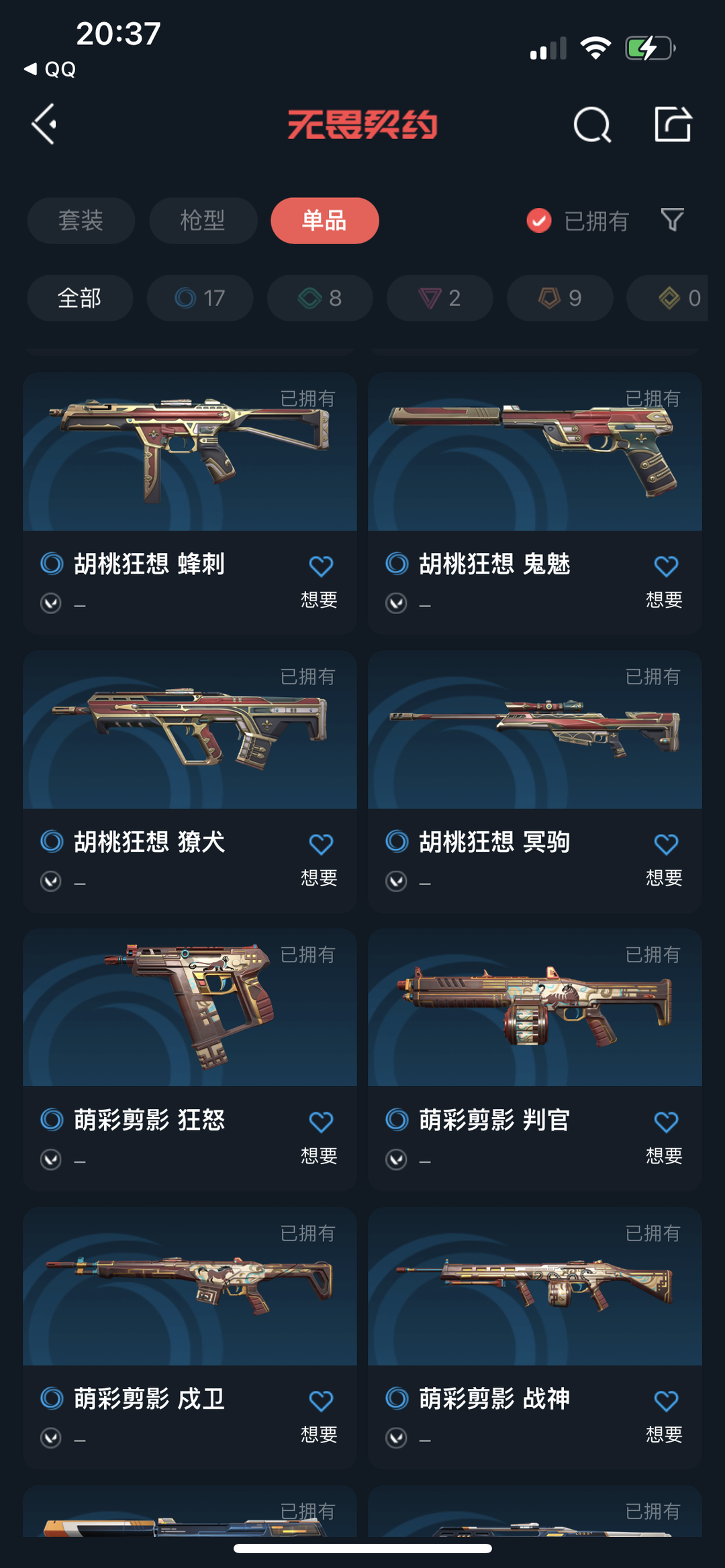
Task: Switch to the 套装 tab
Action: [x=81, y=221]
